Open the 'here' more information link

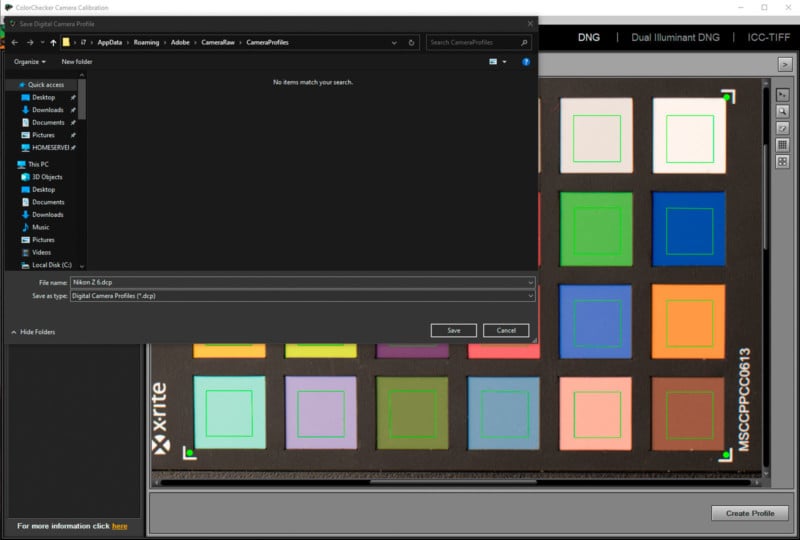[119, 526]
